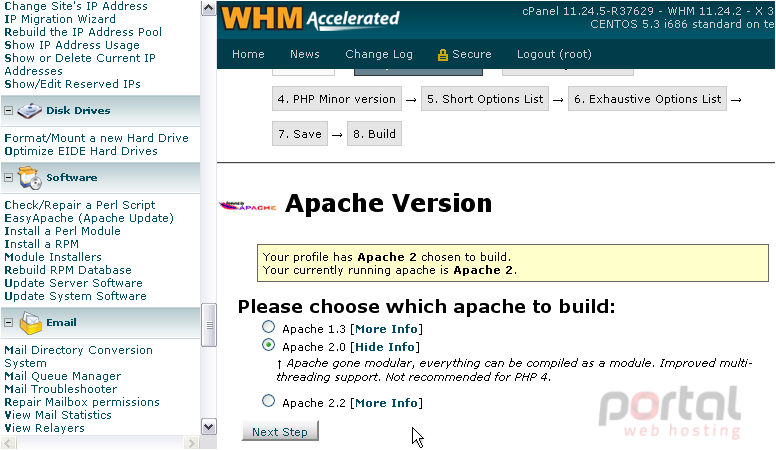Click the Next Step button

pyautogui.click(x=280, y=431)
